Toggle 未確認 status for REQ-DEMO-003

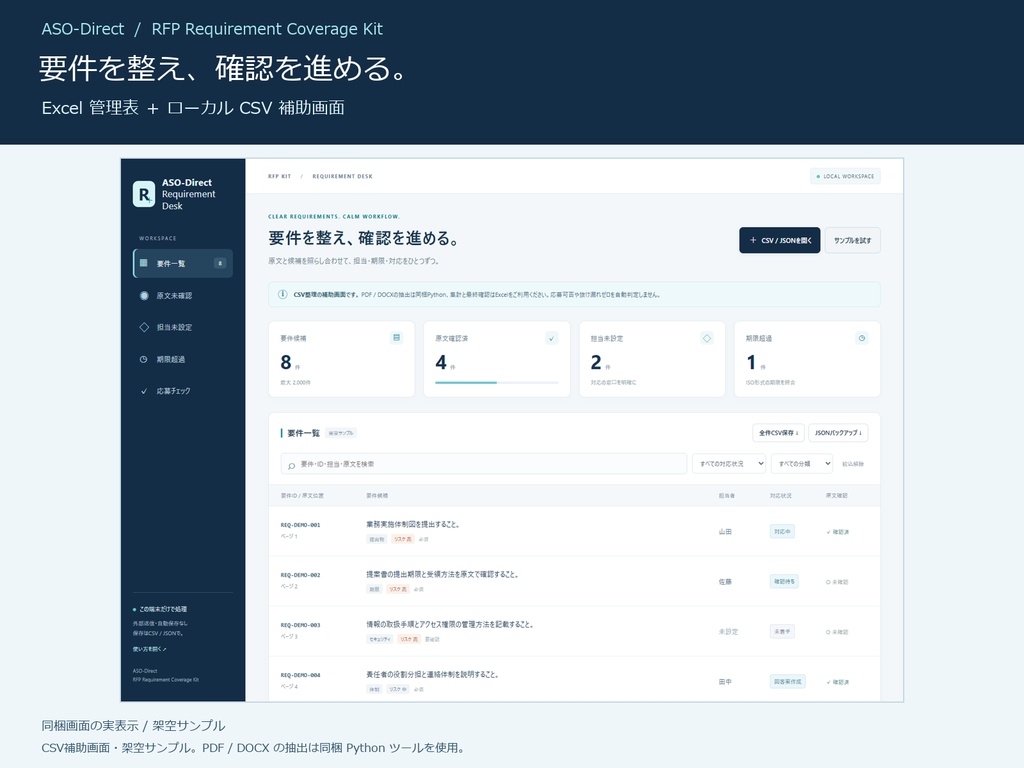[837, 632]
